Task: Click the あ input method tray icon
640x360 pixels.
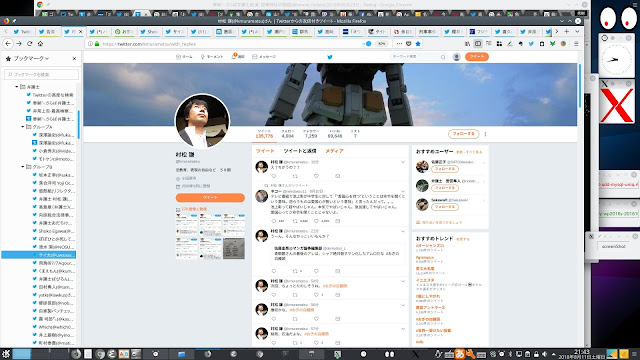Action: coord(460,354)
